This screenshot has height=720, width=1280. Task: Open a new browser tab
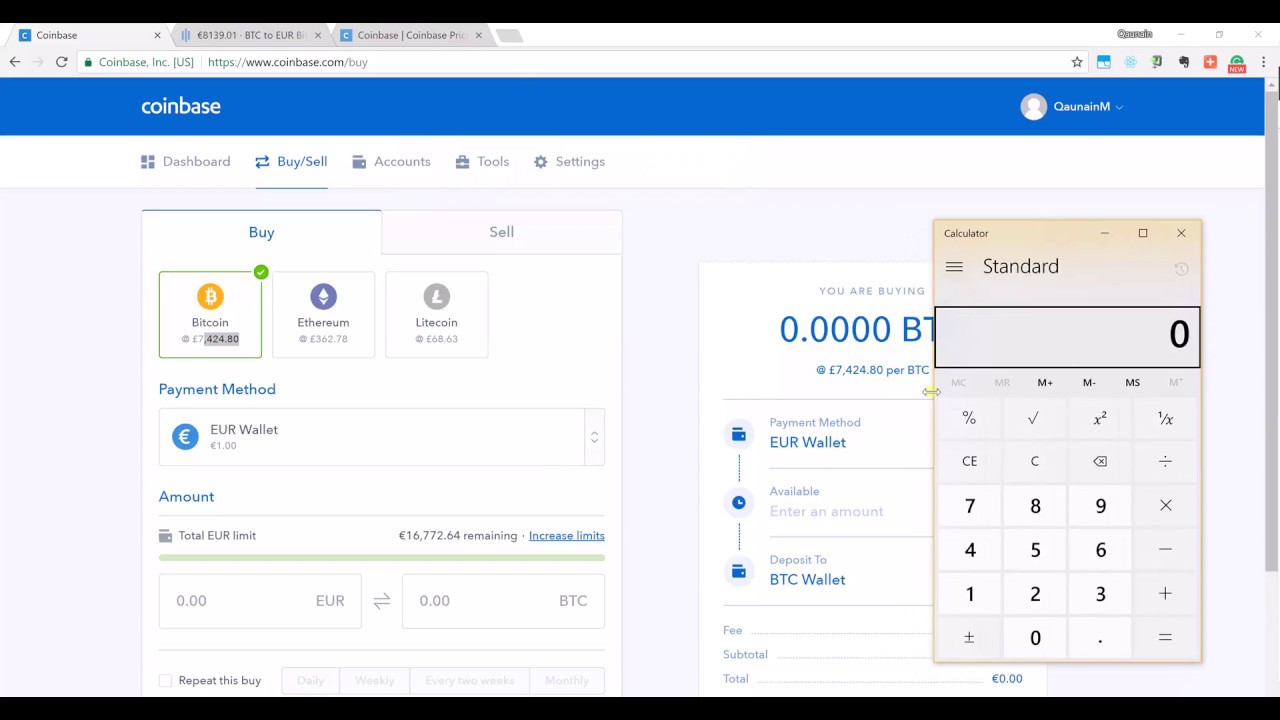coord(509,36)
